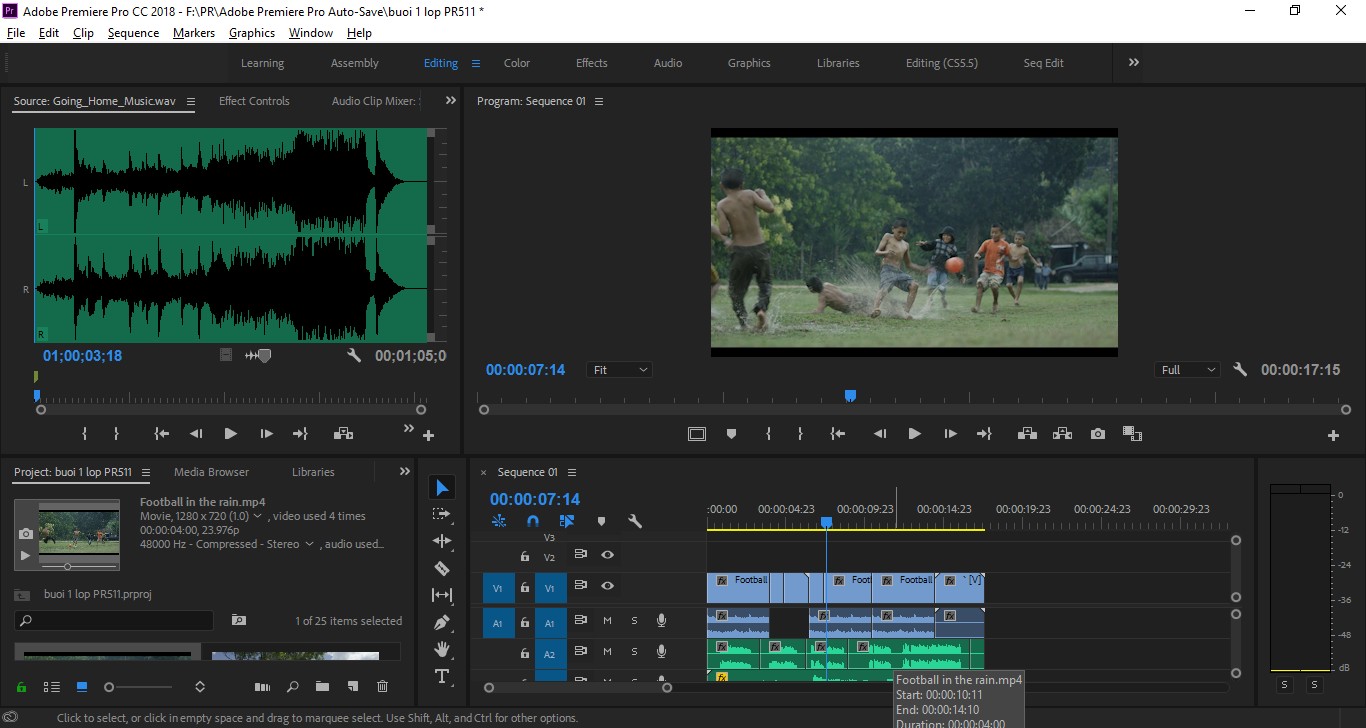Select the Slip tool

coord(442,595)
